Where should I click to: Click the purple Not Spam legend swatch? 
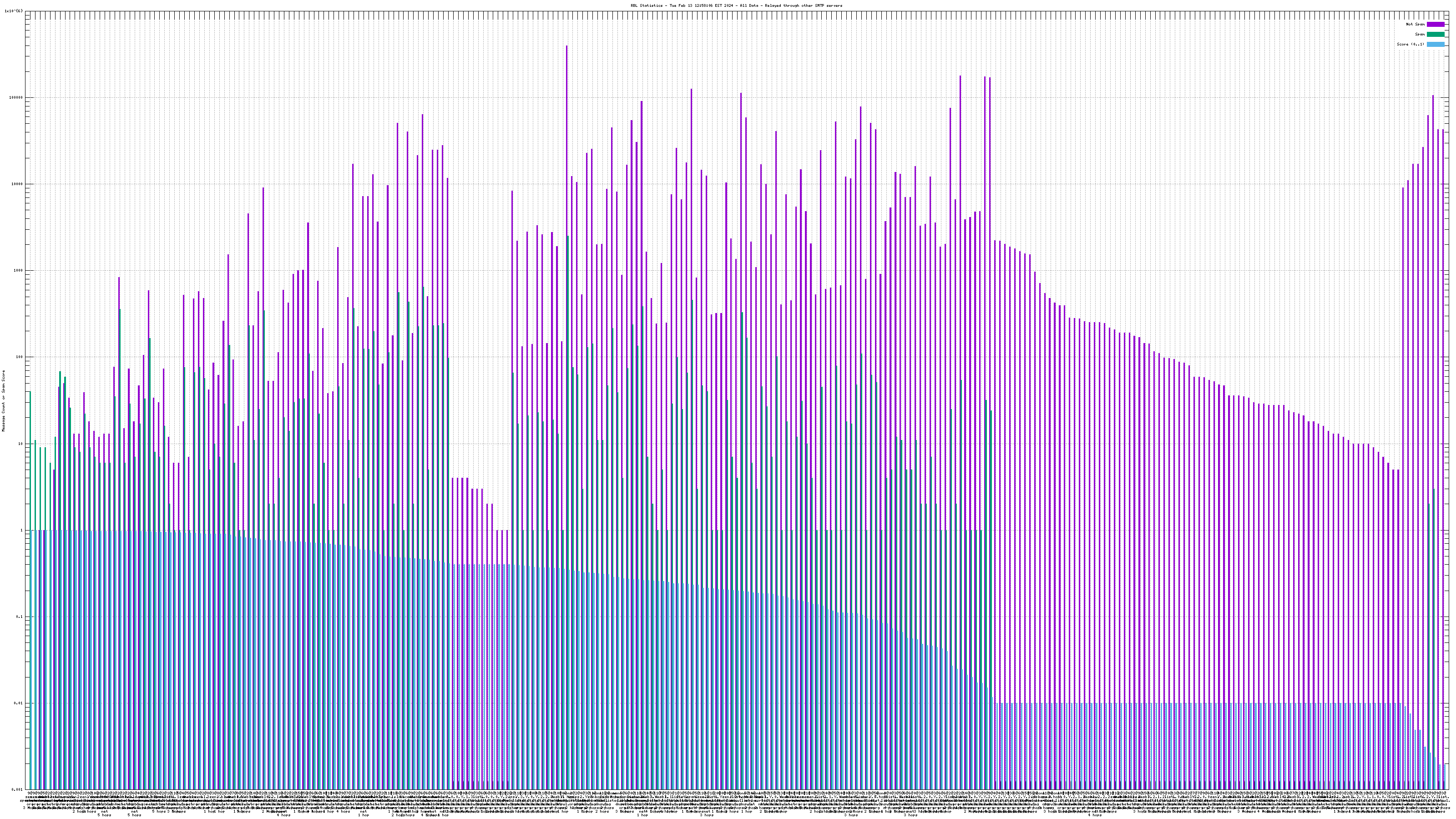(1436, 24)
